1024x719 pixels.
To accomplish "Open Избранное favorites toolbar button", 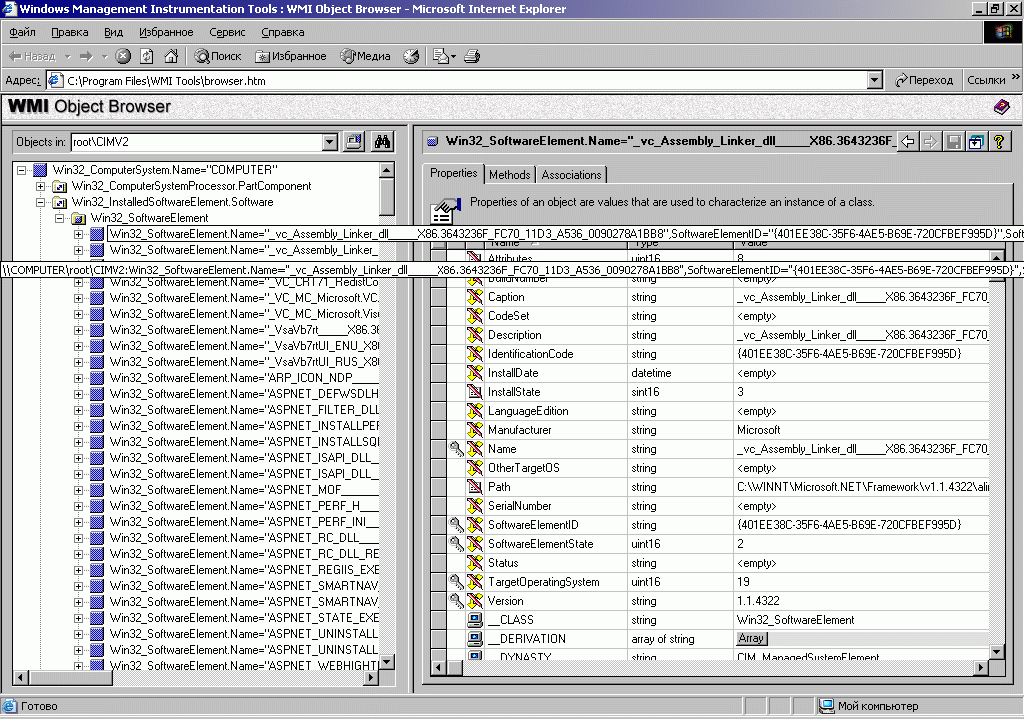I will tap(291, 56).
